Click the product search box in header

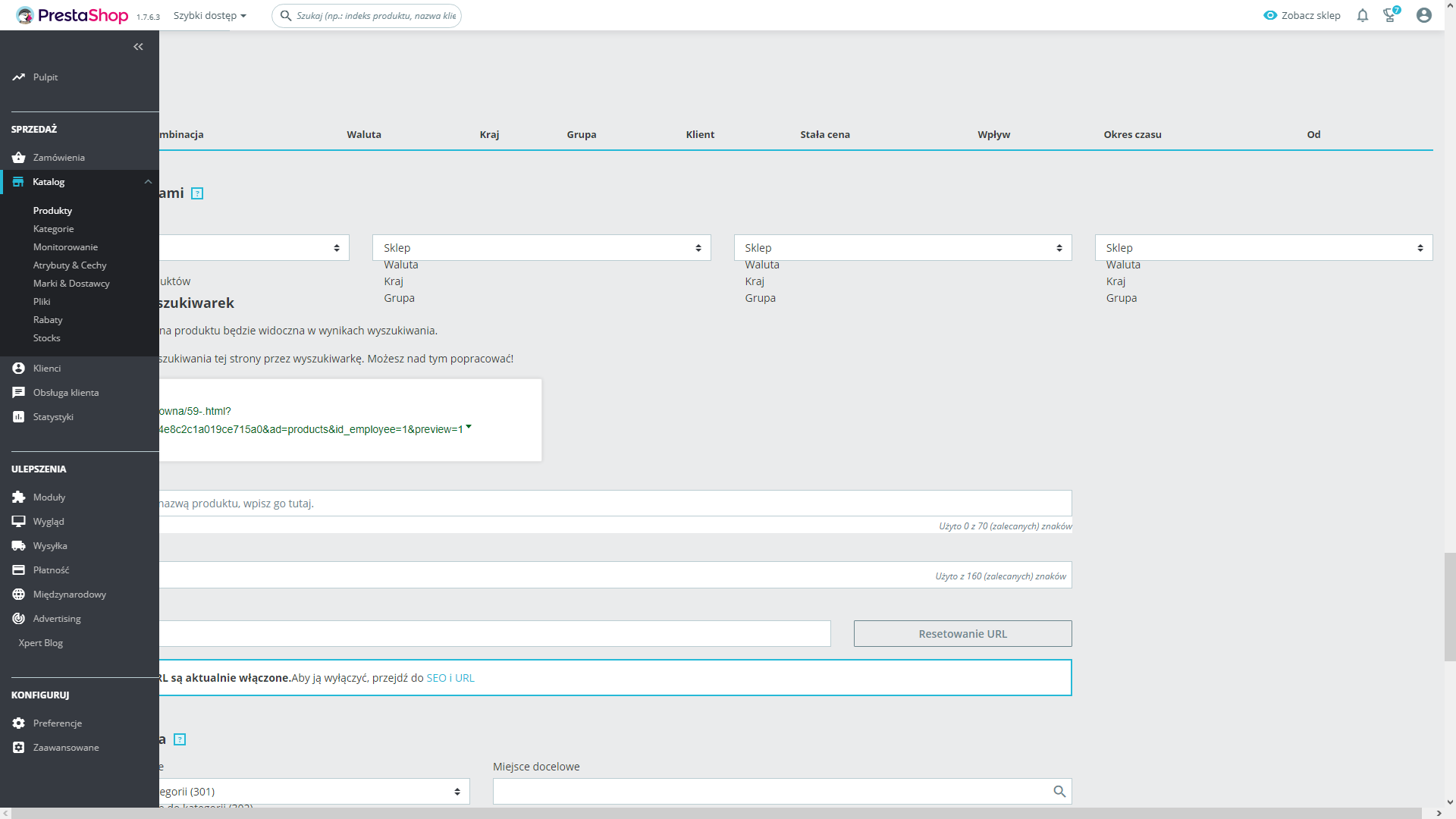tap(375, 15)
